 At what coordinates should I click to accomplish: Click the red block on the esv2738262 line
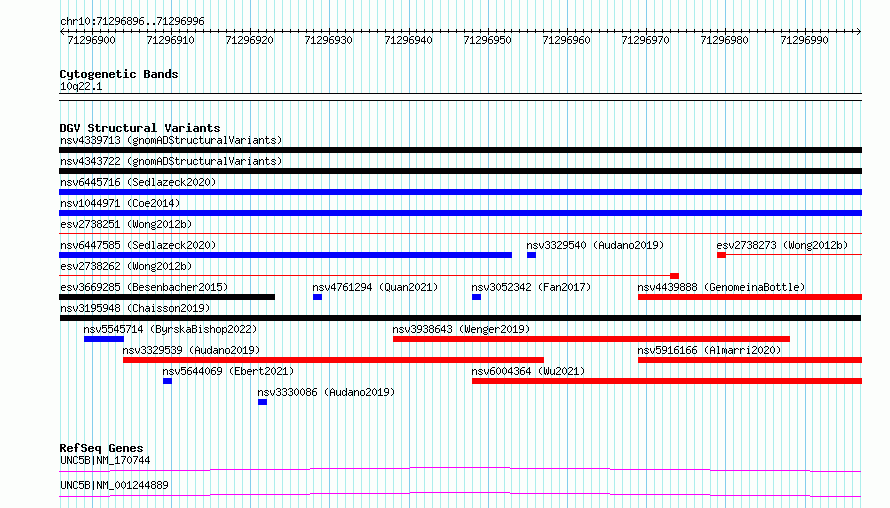coord(674,276)
